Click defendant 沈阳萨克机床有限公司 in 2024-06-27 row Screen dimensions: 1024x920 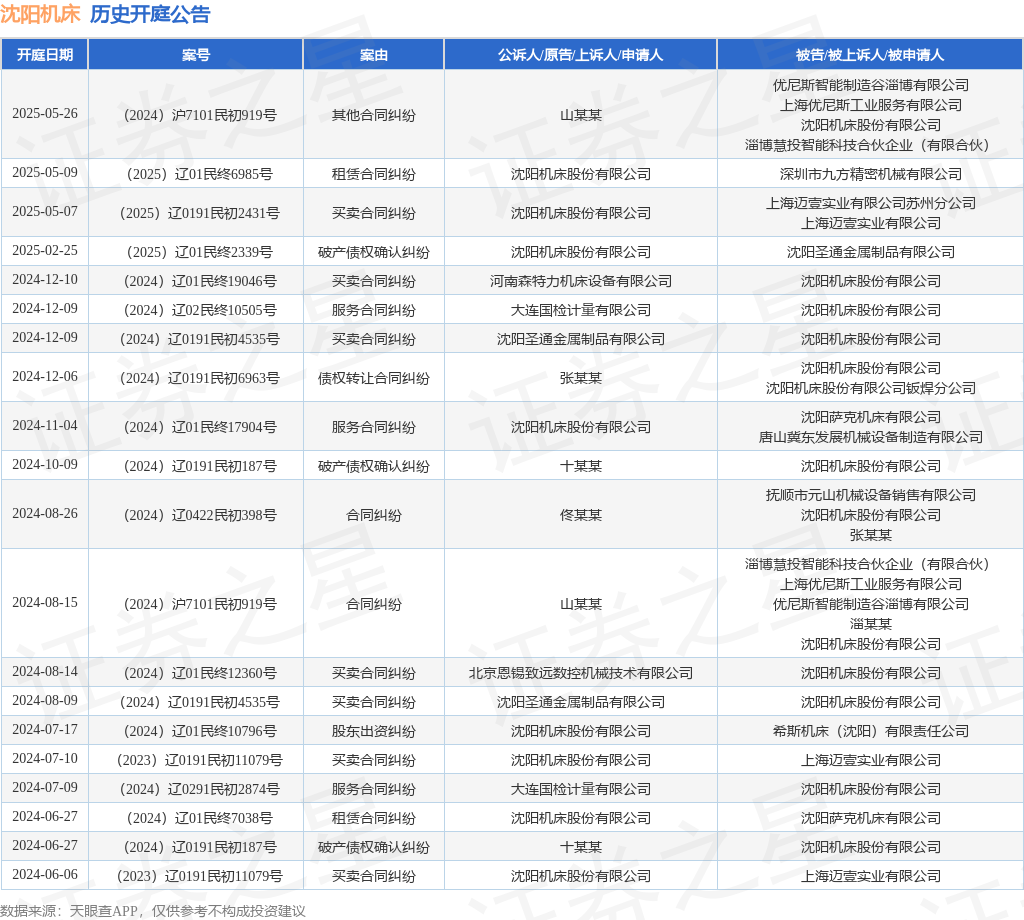[871, 818]
